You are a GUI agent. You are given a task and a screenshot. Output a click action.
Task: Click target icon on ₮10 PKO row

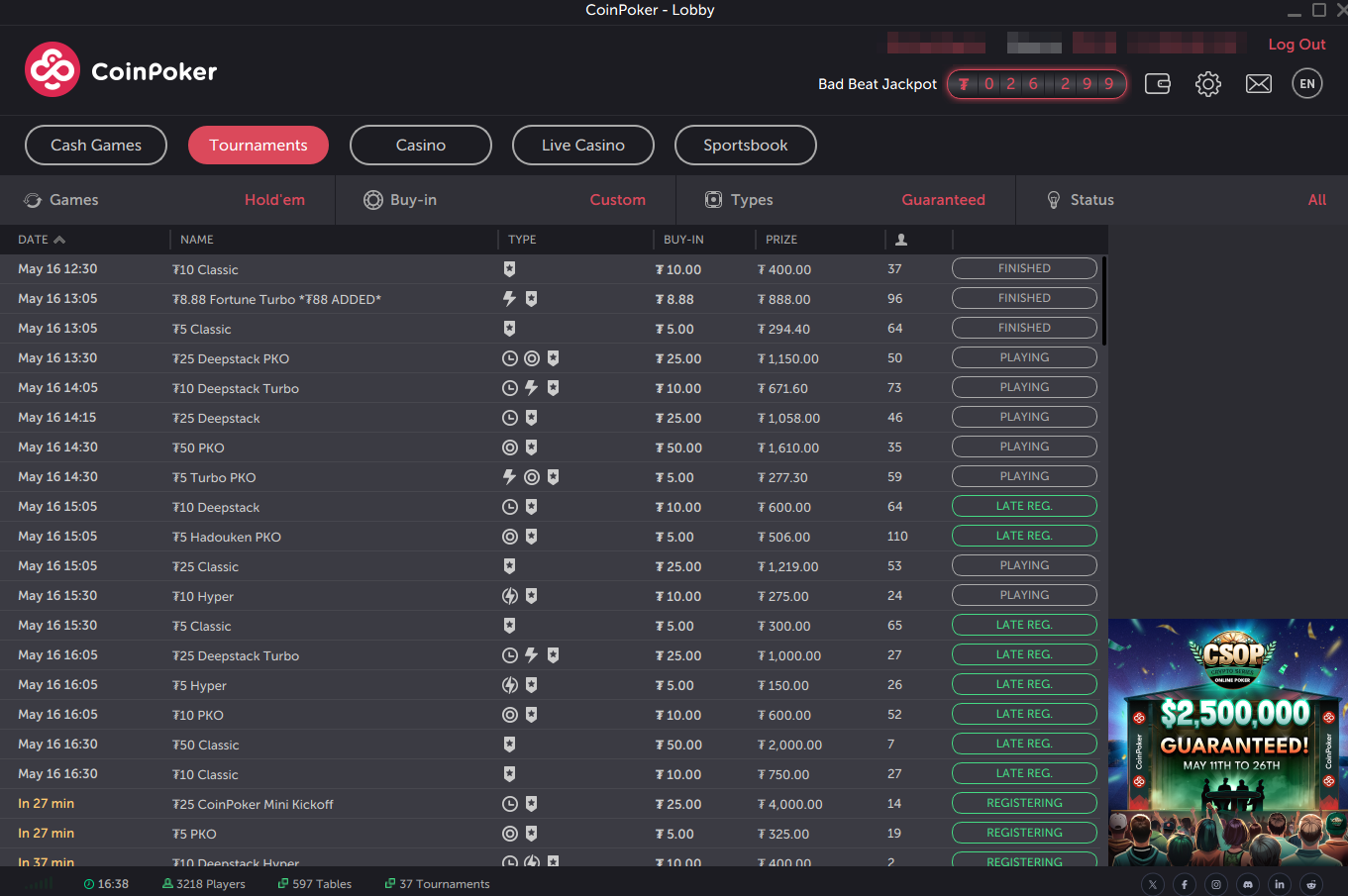coord(510,715)
